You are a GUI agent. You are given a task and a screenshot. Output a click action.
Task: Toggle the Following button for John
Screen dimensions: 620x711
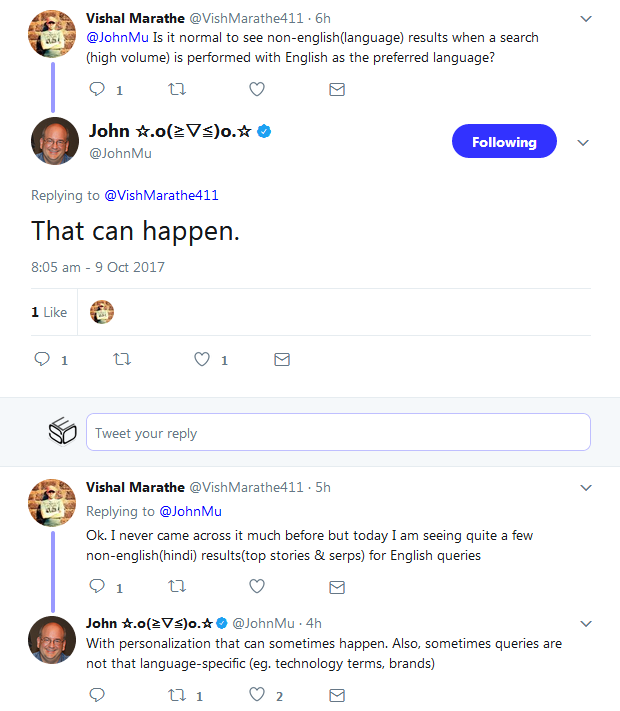[x=504, y=142]
